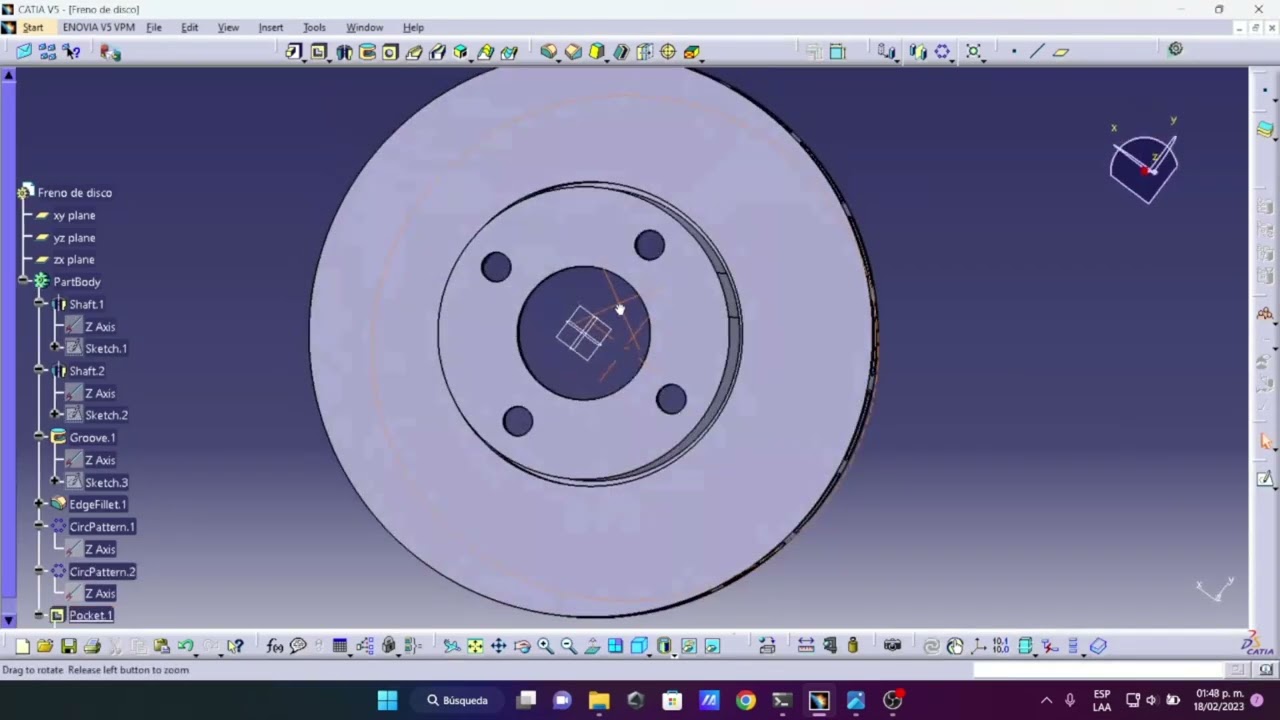Image resolution: width=1280 pixels, height=720 pixels.
Task: Click the Capture camera icon
Action: click(893, 646)
